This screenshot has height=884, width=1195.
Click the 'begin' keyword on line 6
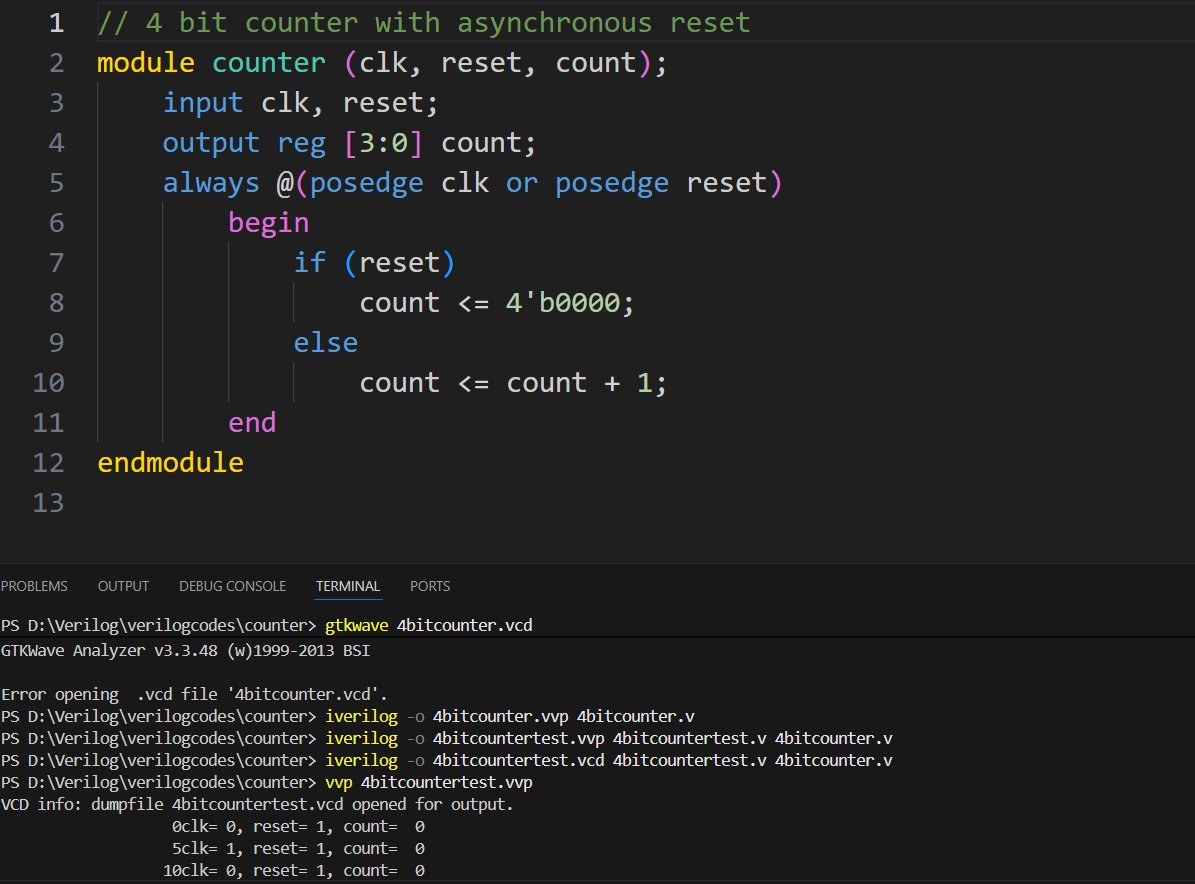click(268, 223)
